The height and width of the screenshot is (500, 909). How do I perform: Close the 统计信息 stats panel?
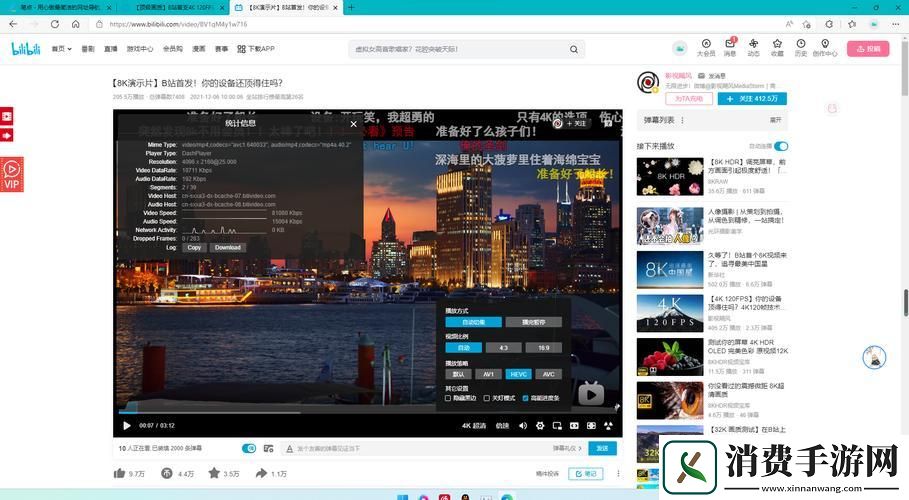tap(353, 124)
